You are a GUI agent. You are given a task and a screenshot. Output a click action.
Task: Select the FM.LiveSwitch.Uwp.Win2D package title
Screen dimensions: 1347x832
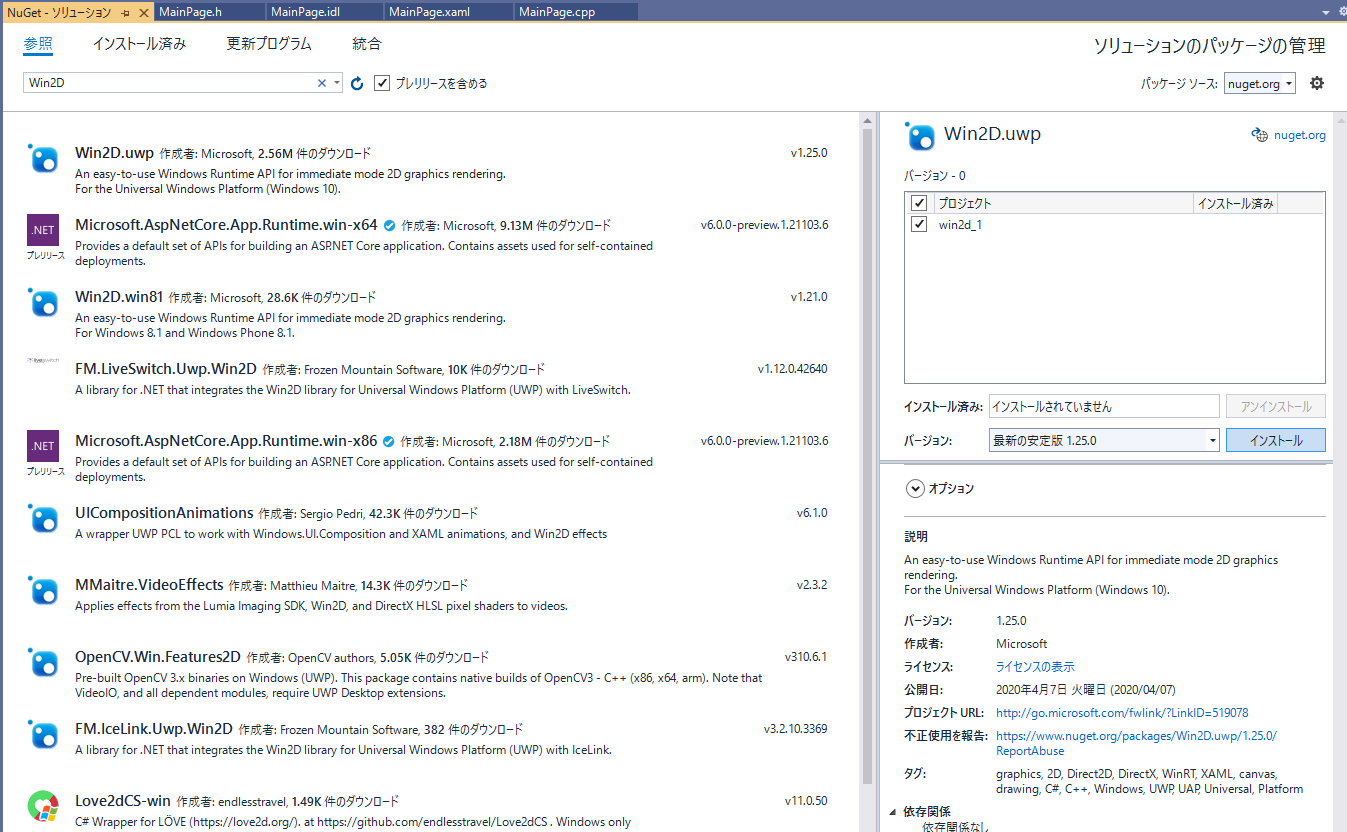coord(166,369)
